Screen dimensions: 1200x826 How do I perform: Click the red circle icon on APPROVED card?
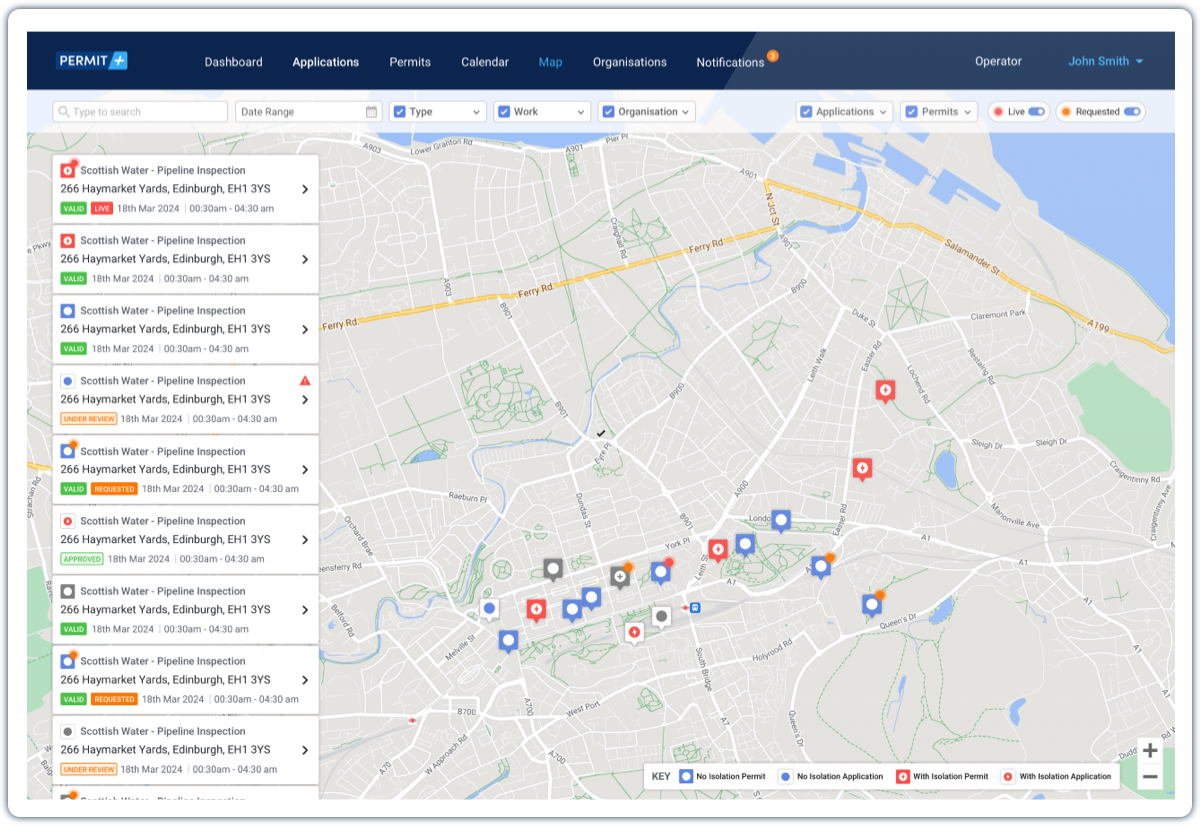pos(67,521)
